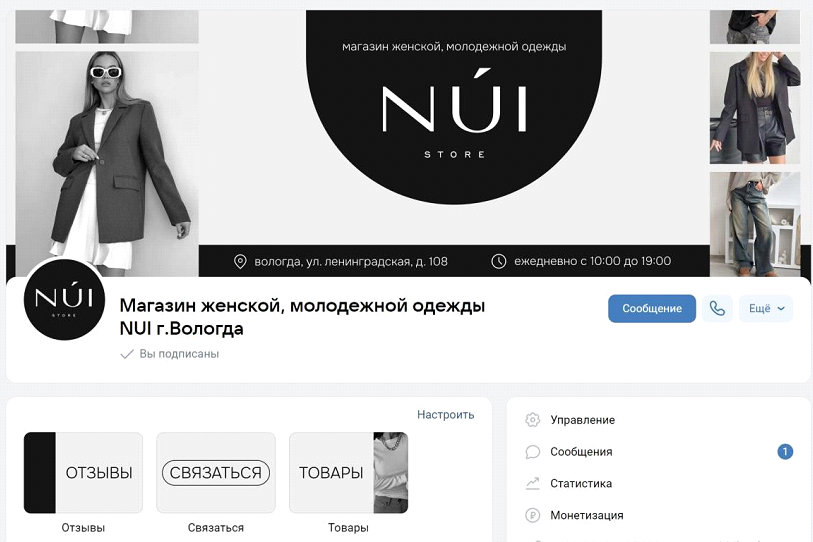Click the phone call icon button
The height and width of the screenshot is (542, 813).
tap(717, 309)
